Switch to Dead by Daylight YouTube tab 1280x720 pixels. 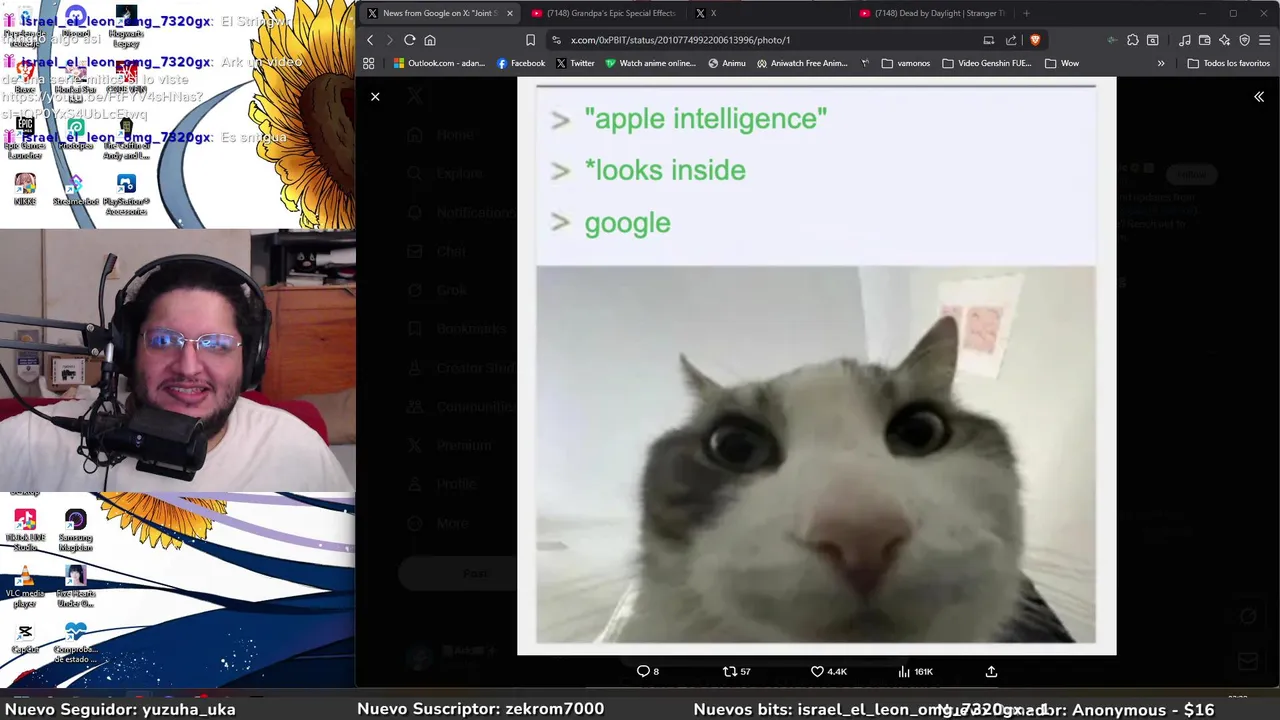[933, 13]
